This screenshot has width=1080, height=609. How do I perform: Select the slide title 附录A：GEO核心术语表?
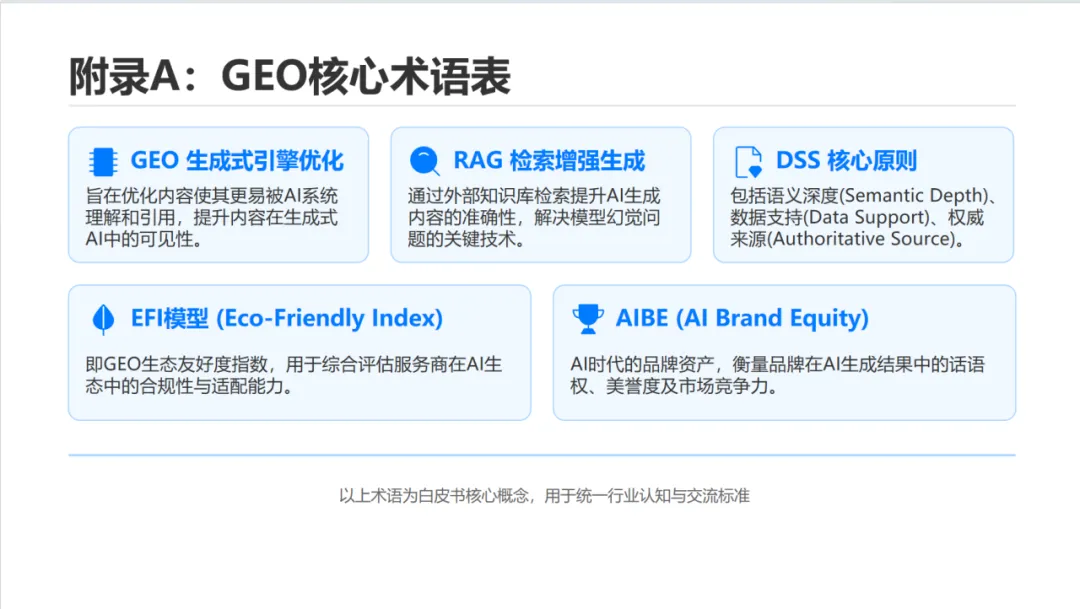click(x=290, y=77)
